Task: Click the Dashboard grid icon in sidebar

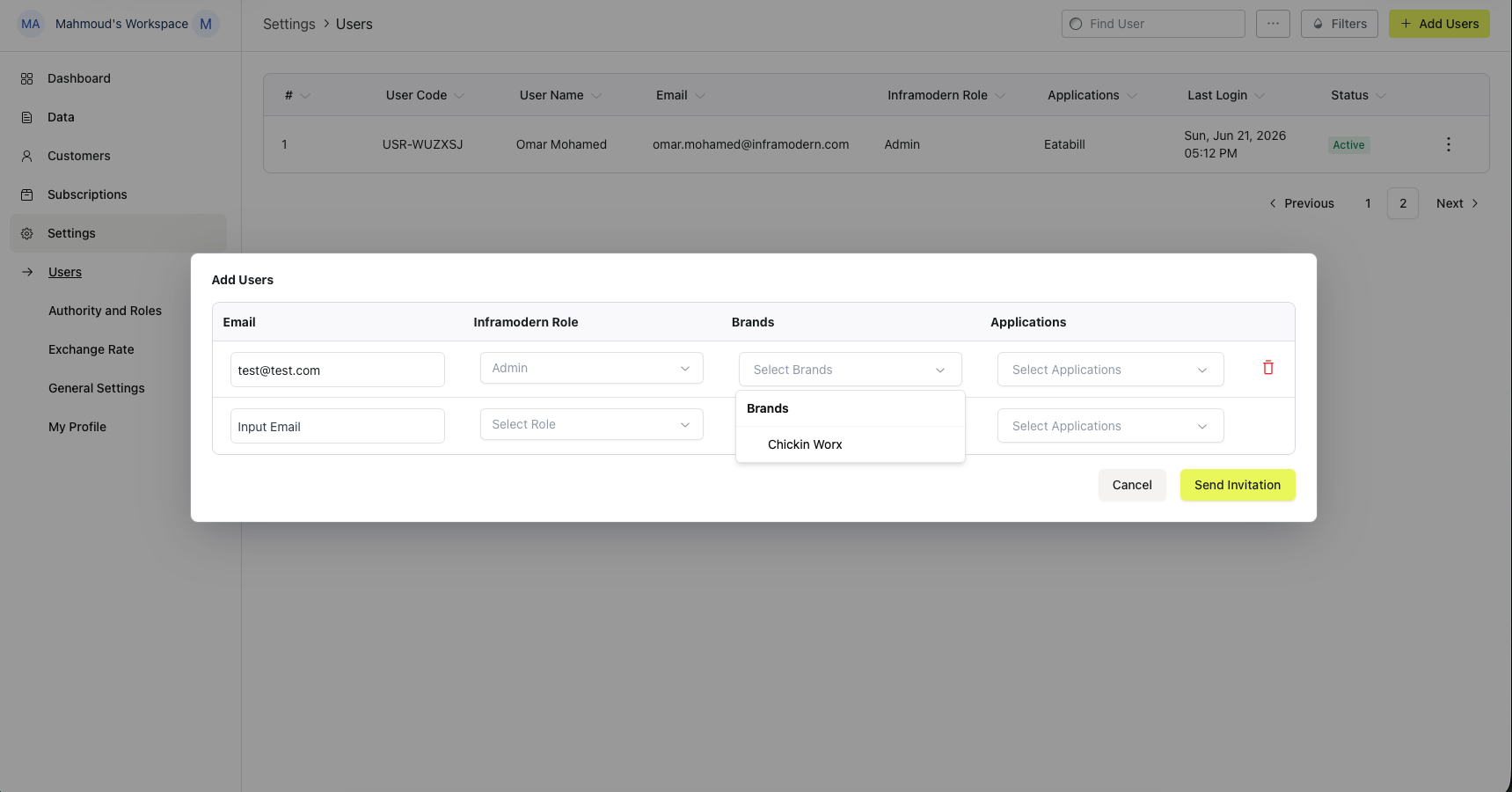Action: pos(26,78)
